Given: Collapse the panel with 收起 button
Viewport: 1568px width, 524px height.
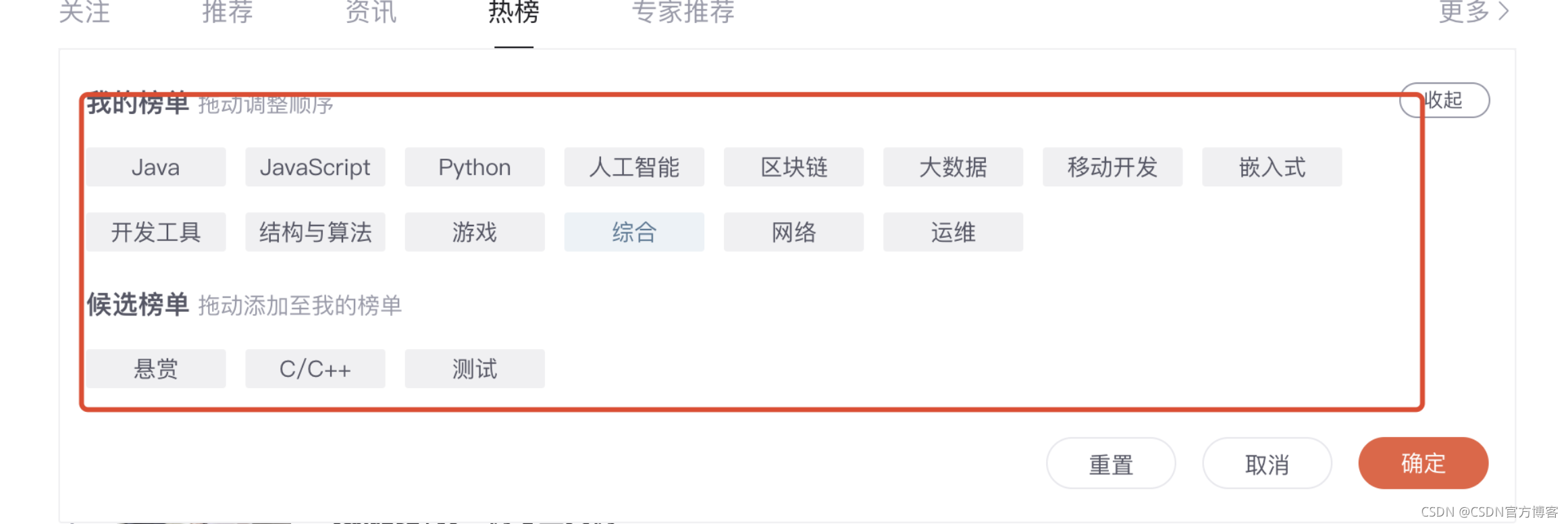Looking at the screenshot, I should [1444, 100].
